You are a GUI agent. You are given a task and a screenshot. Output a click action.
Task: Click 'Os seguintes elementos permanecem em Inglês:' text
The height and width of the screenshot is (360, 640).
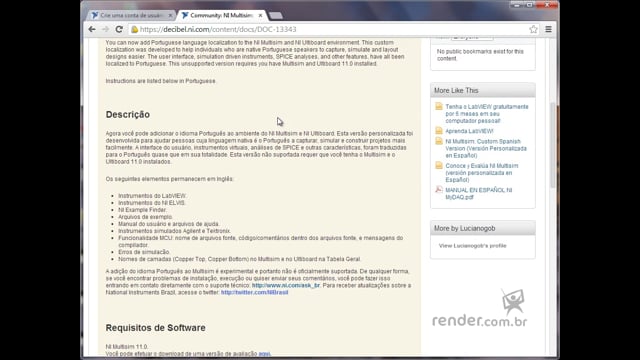pyautogui.click(x=169, y=179)
